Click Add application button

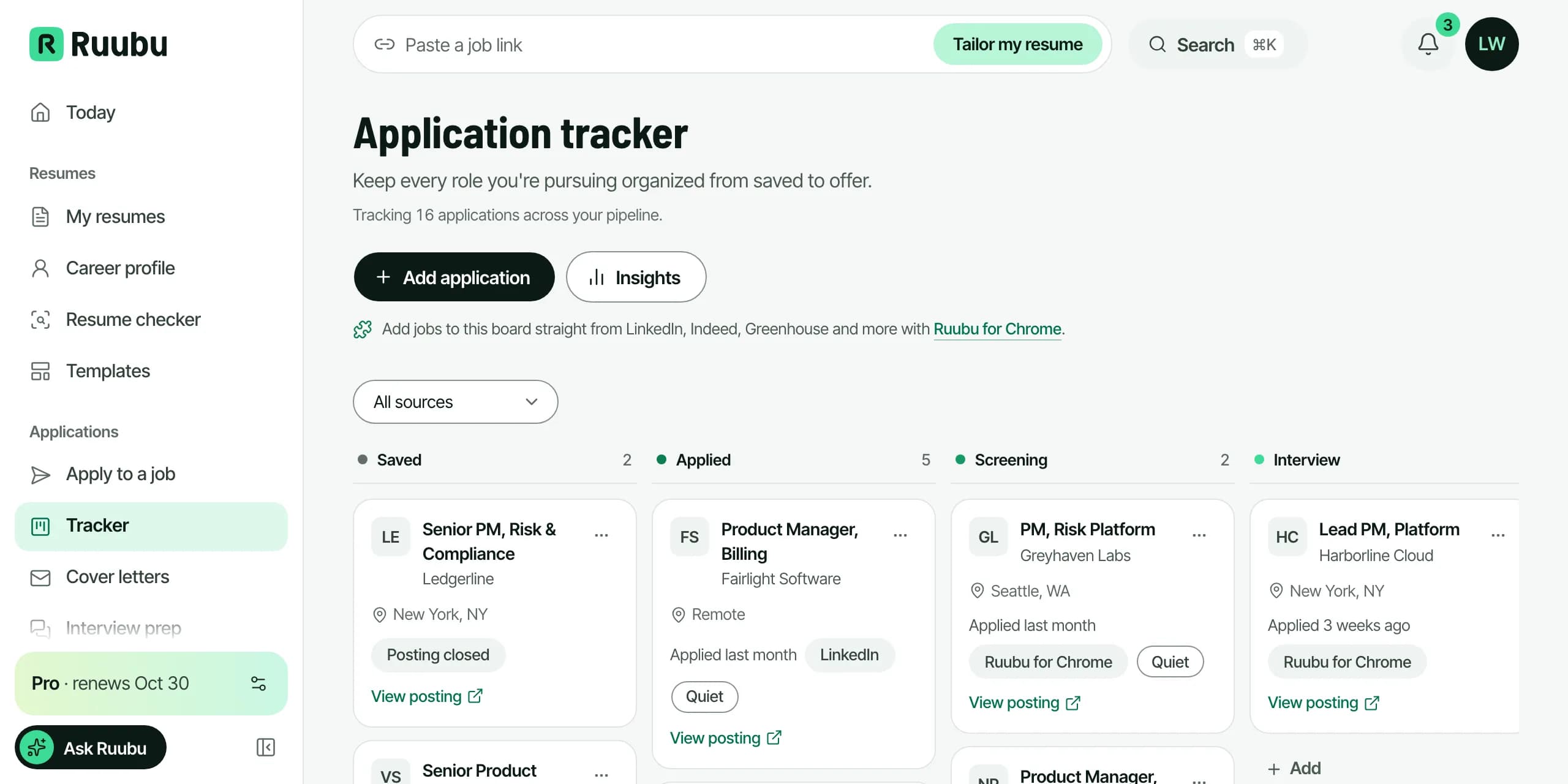pos(454,277)
